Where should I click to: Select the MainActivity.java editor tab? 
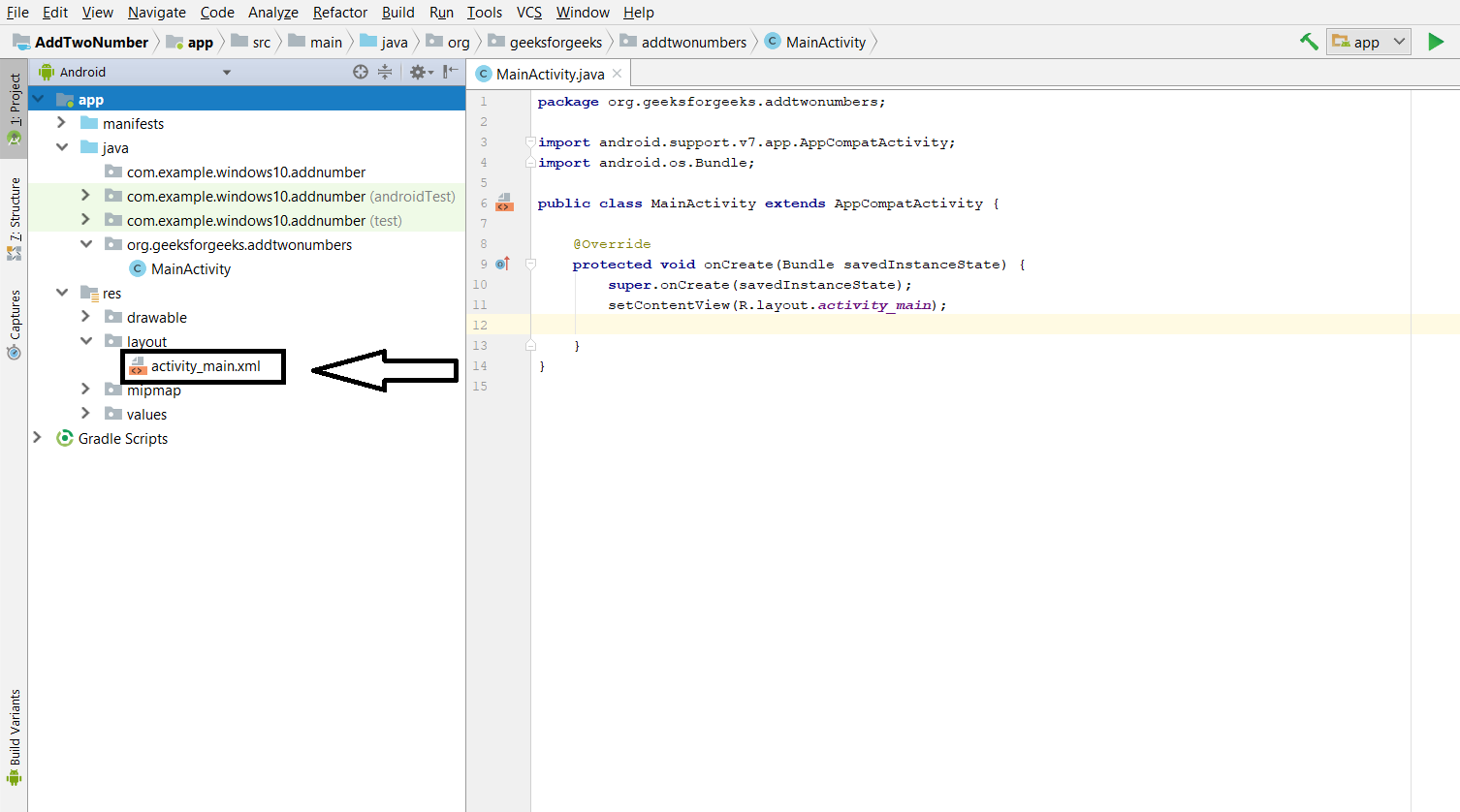(549, 74)
